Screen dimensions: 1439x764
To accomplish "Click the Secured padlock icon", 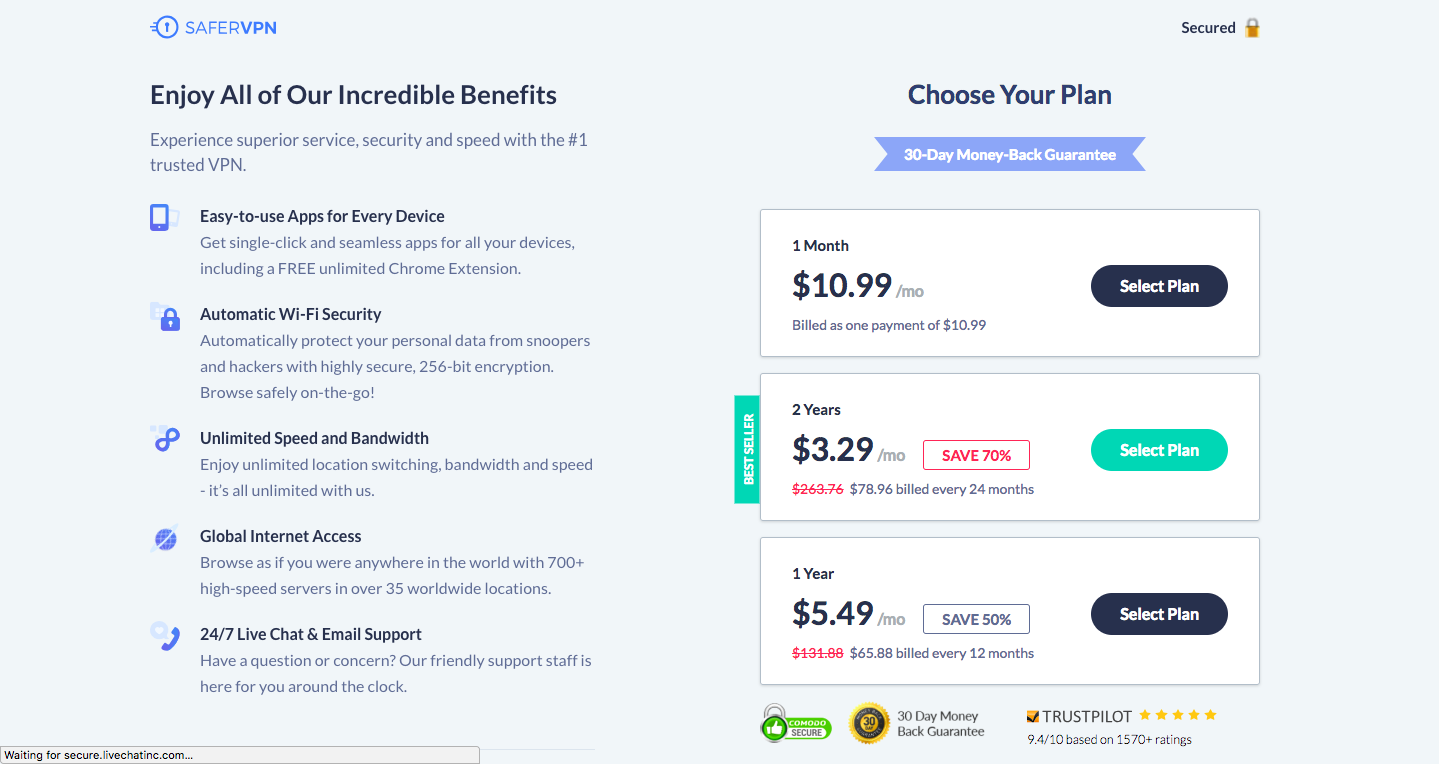I will point(1252,28).
